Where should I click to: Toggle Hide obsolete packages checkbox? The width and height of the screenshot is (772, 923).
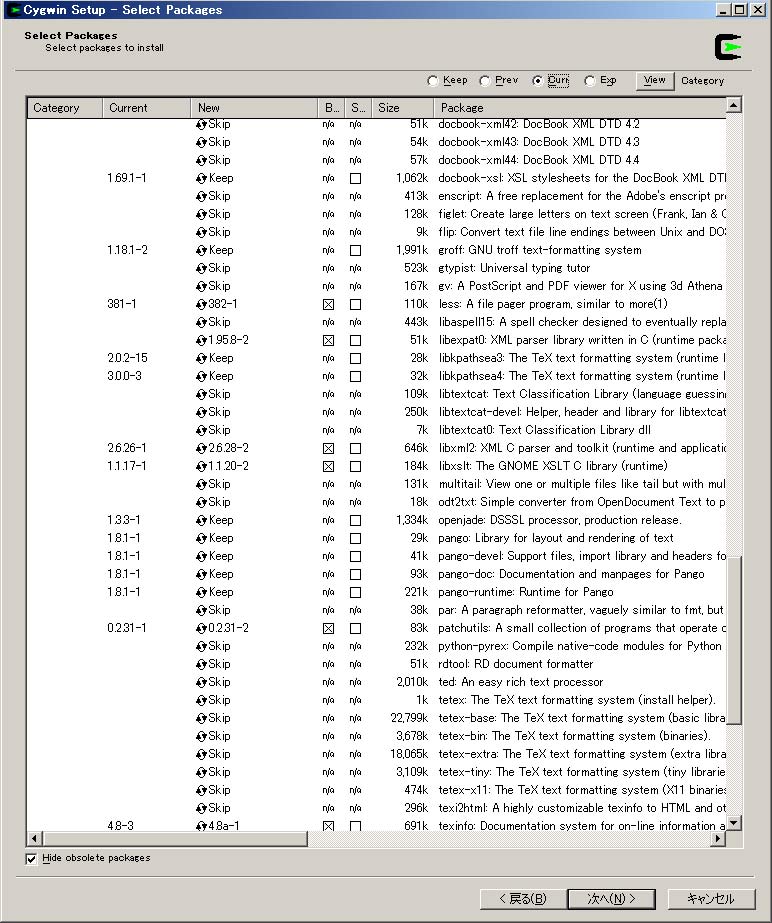31,859
